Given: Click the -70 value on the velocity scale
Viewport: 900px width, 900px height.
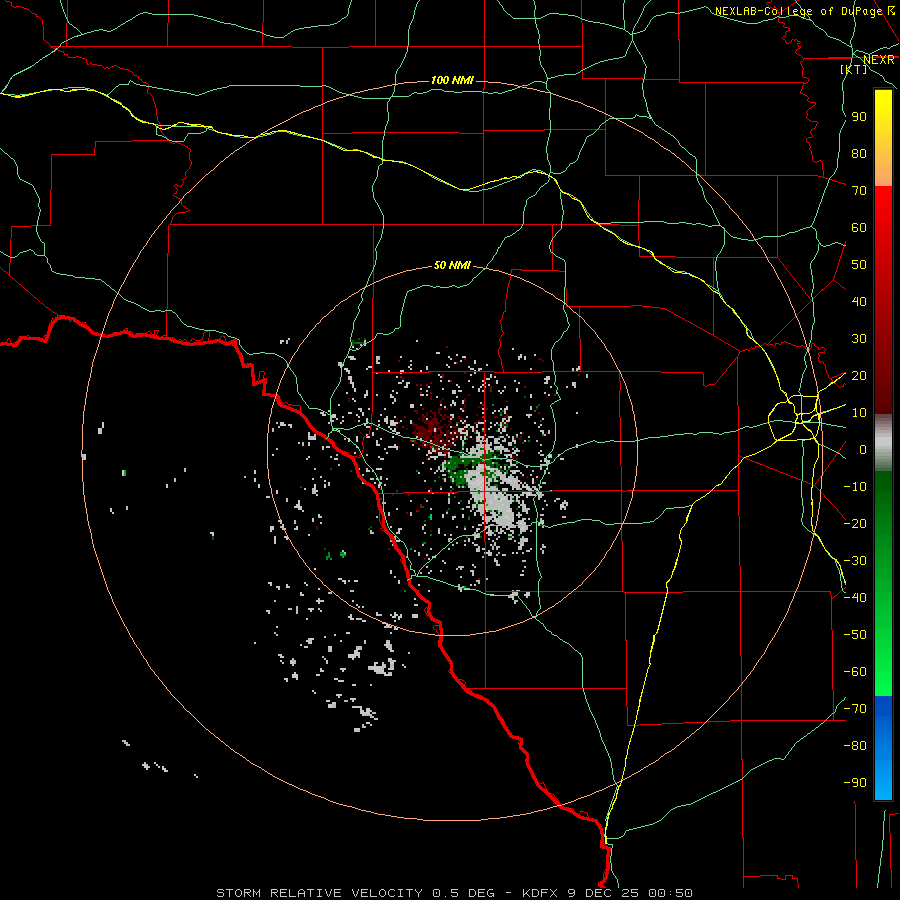Looking at the screenshot, I should click(x=855, y=709).
